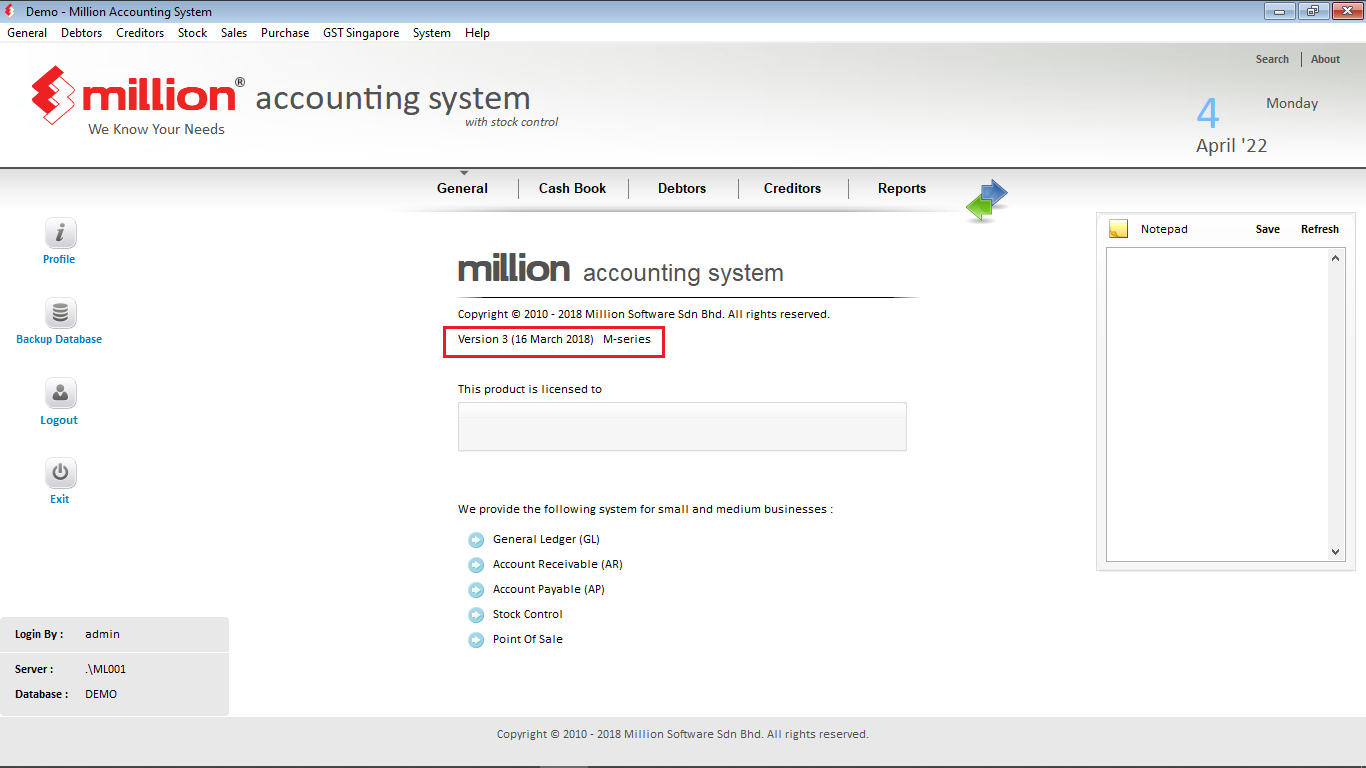Image resolution: width=1366 pixels, height=768 pixels.
Task: Open the General menu in the menu bar
Action: click(x=27, y=33)
